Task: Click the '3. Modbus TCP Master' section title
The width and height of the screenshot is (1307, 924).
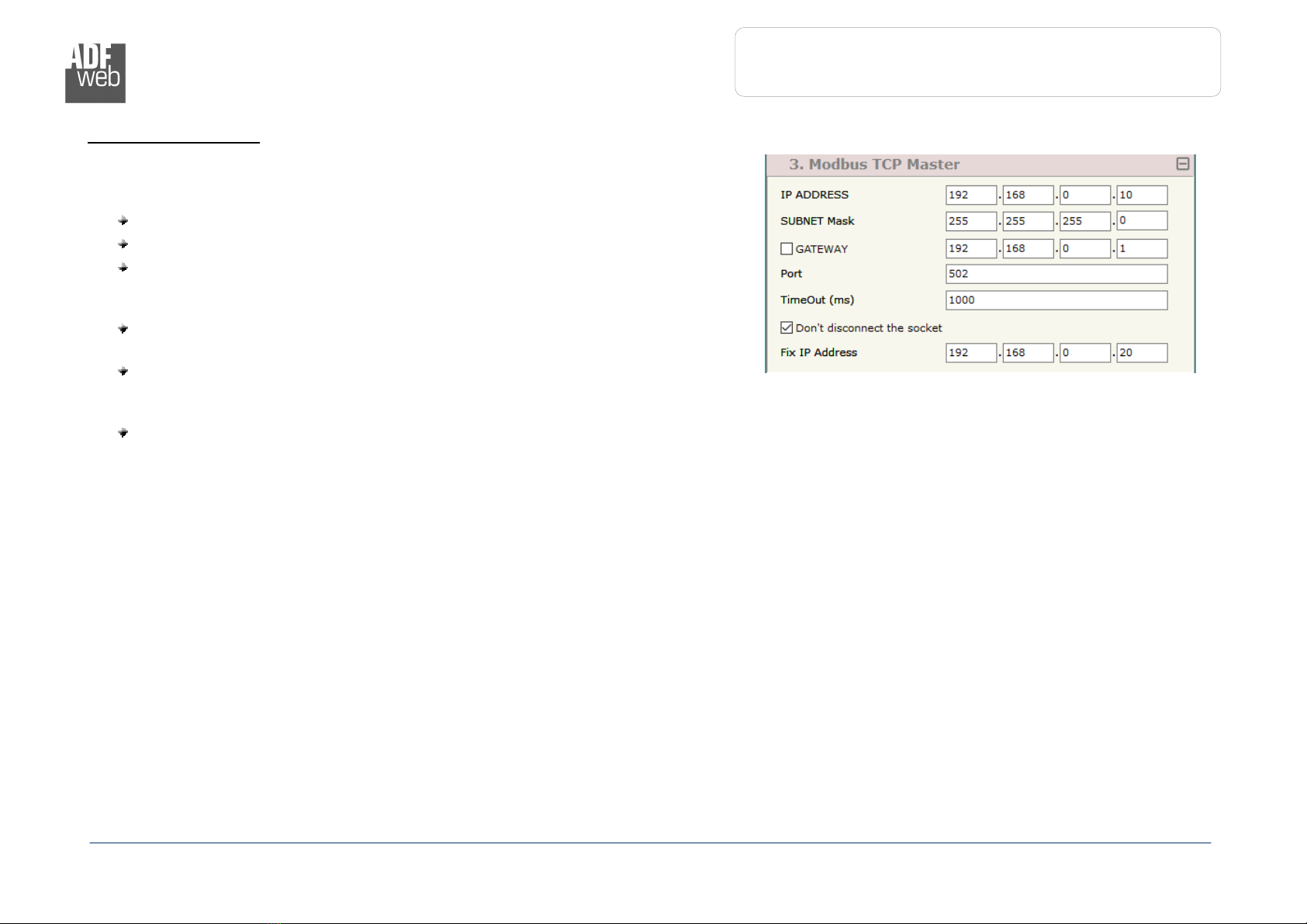Action: point(874,164)
